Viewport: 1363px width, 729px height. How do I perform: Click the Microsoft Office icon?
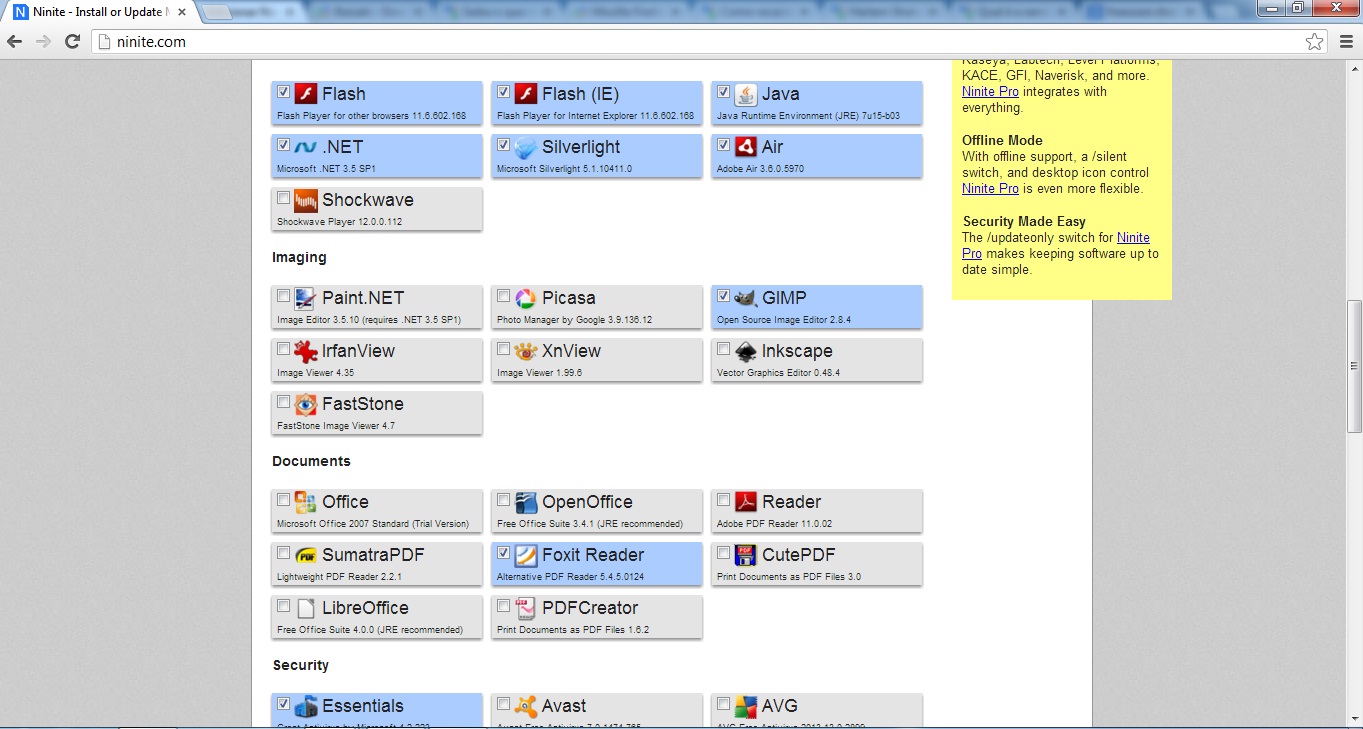pos(306,502)
